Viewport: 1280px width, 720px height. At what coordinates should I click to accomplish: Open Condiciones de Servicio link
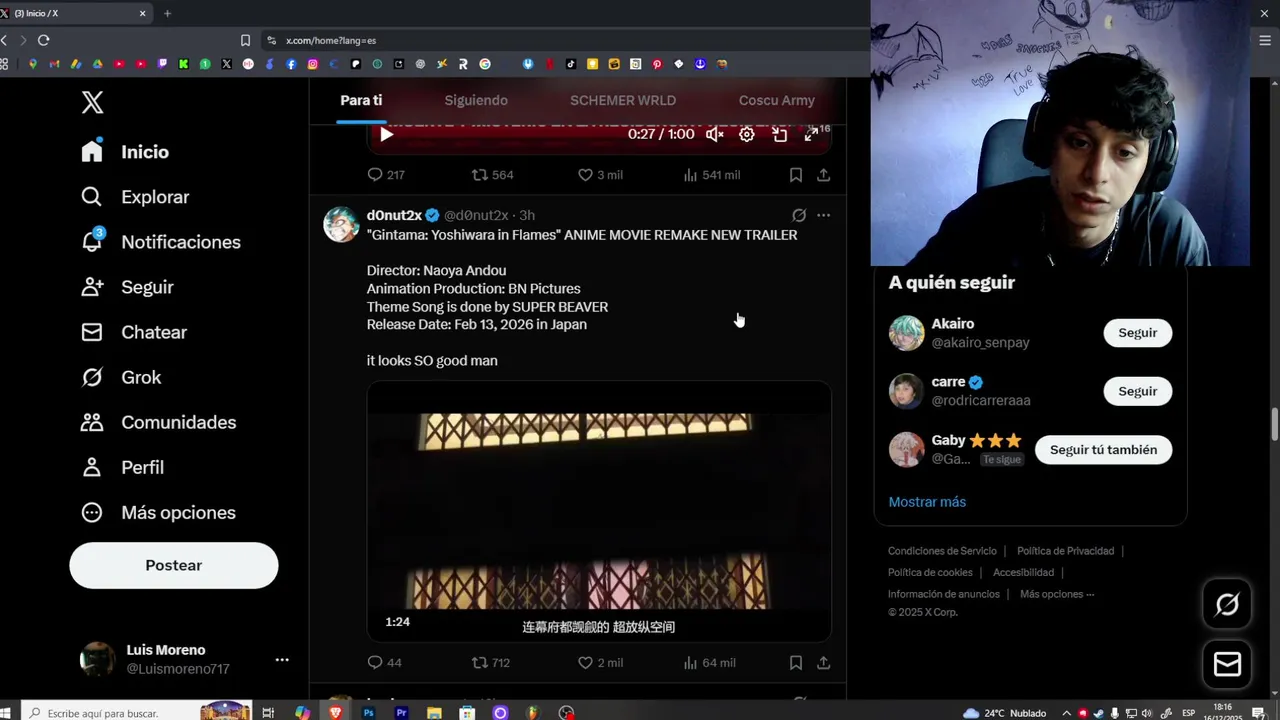coord(942,551)
